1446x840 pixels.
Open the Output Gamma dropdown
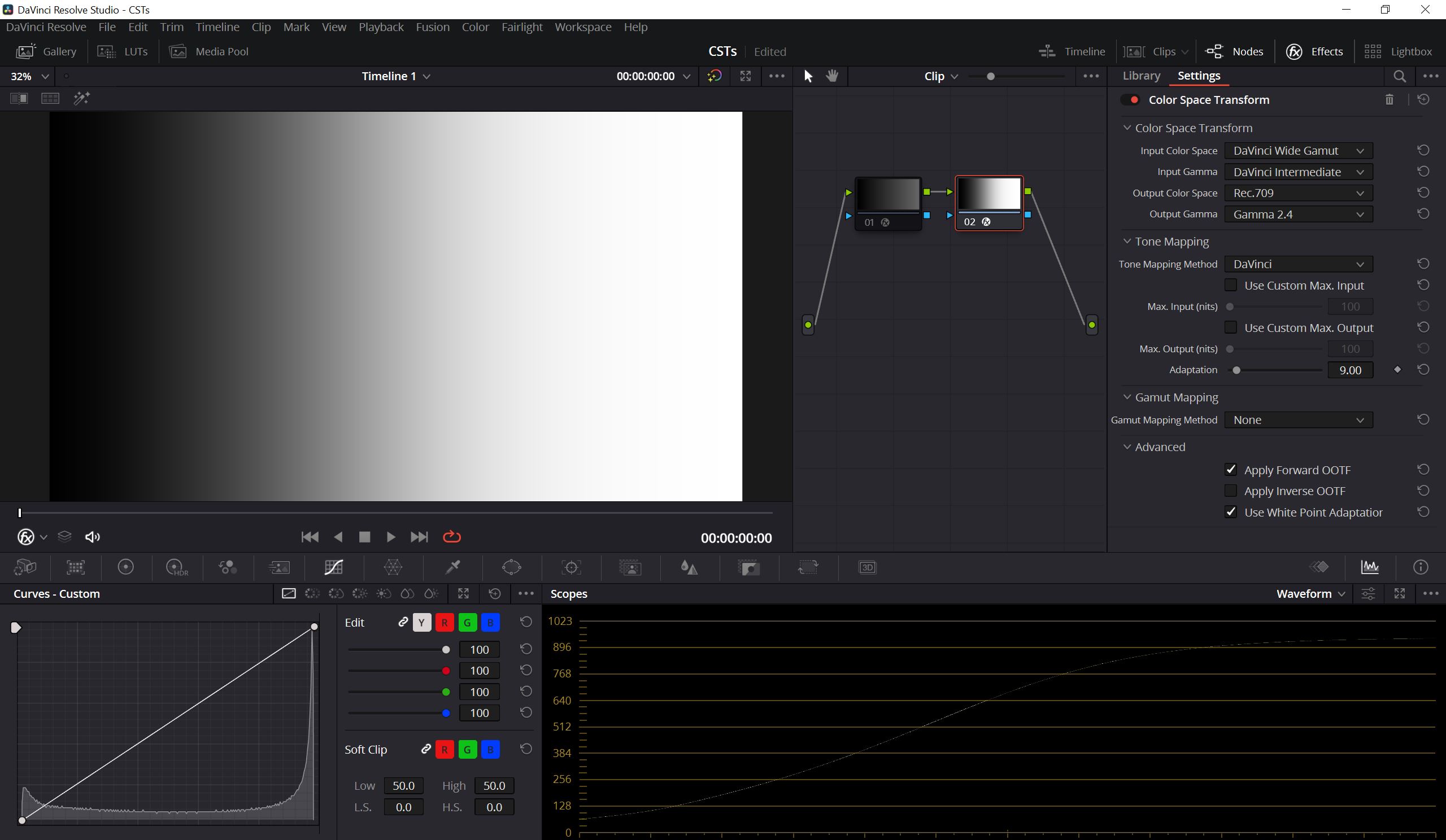point(1299,215)
